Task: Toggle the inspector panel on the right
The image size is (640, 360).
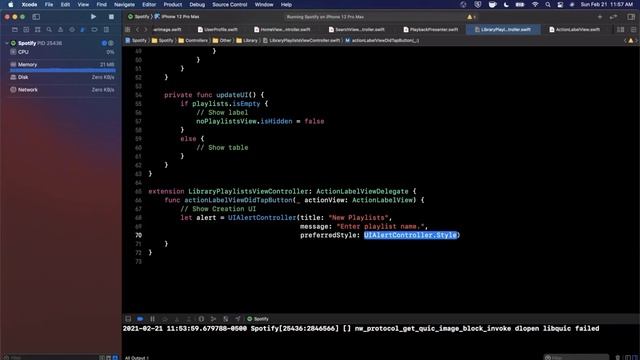Action: [631, 17]
